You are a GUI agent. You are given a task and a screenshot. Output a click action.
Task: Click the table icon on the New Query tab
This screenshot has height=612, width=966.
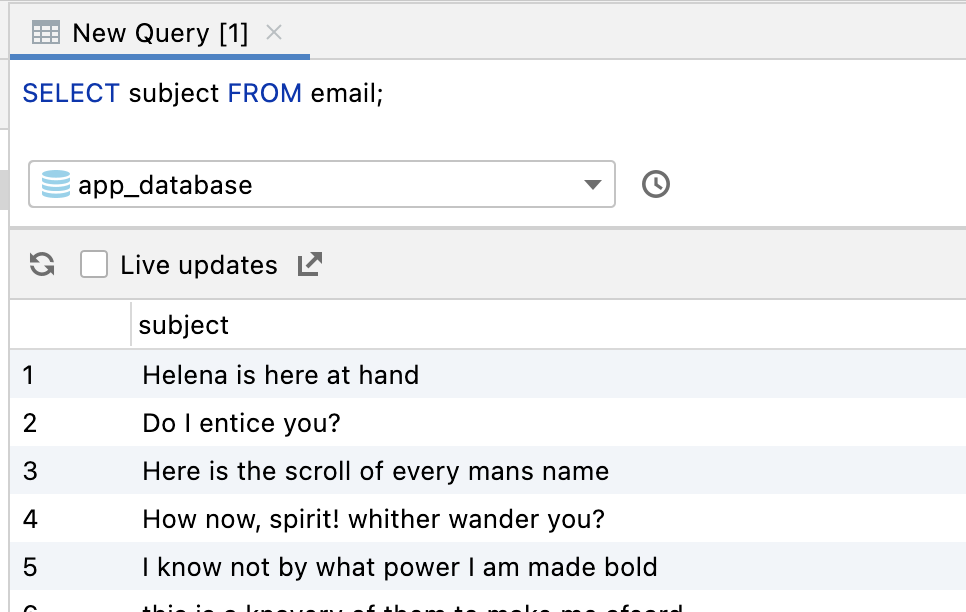point(46,33)
